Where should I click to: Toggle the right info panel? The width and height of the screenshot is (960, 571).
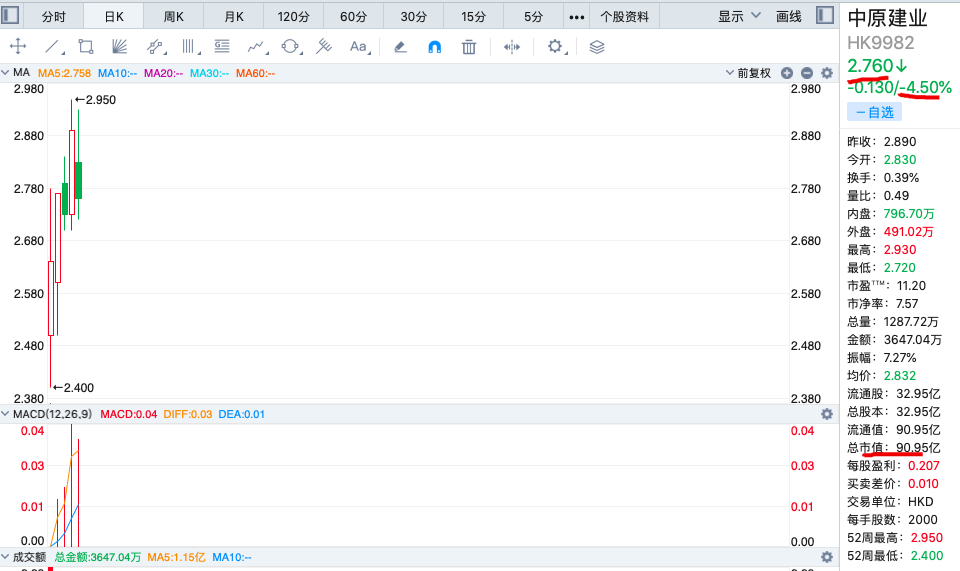pyautogui.click(x=824, y=16)
